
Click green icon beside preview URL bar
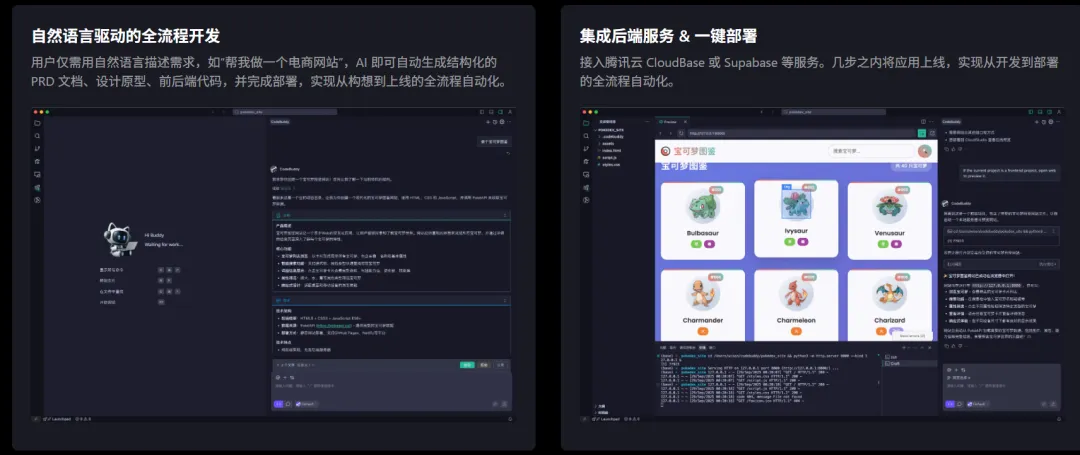[922, 134]
